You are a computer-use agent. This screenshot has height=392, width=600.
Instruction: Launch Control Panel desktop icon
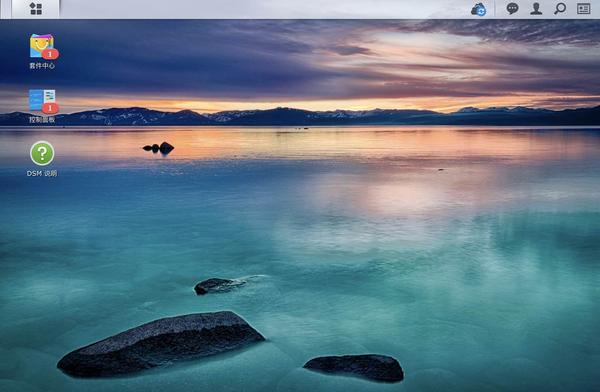[x=42, y=100]
